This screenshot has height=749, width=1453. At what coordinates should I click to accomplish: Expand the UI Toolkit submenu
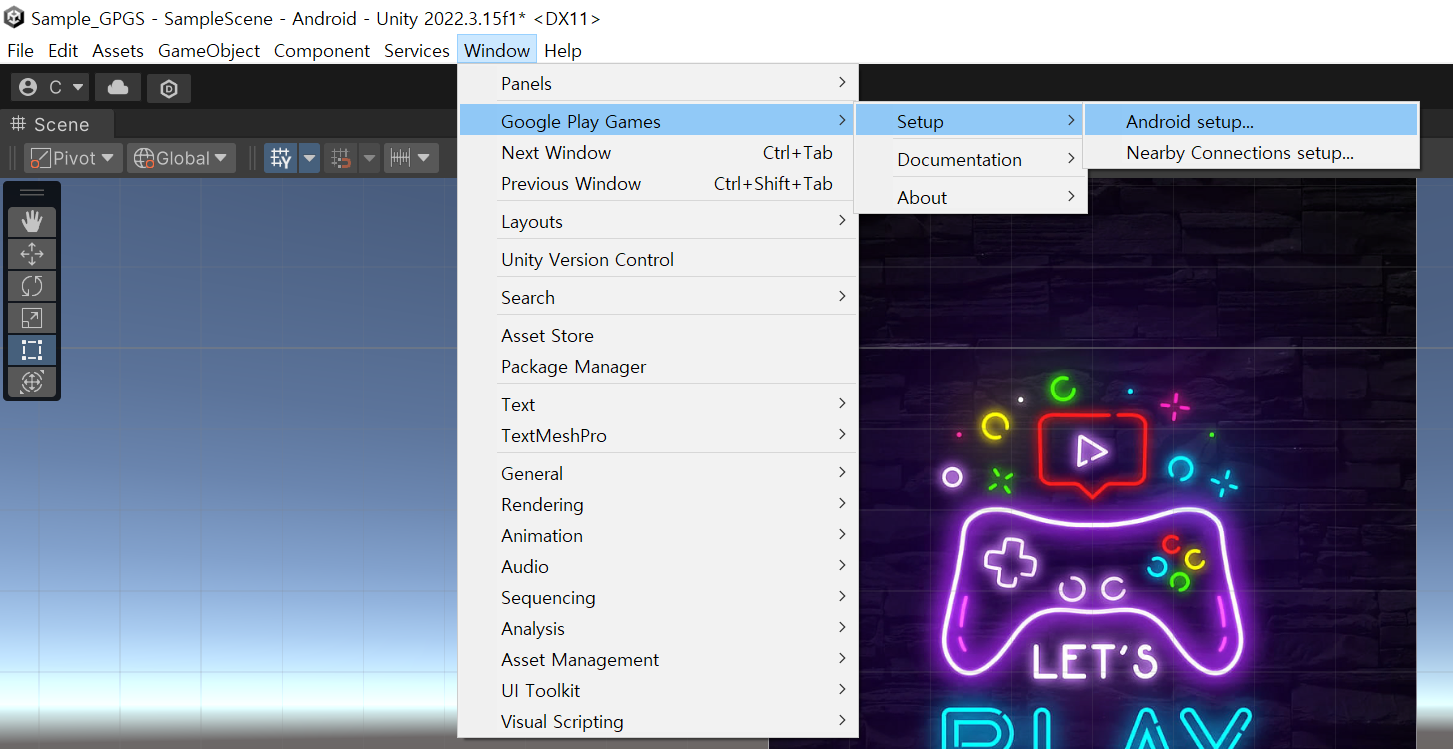658,690
